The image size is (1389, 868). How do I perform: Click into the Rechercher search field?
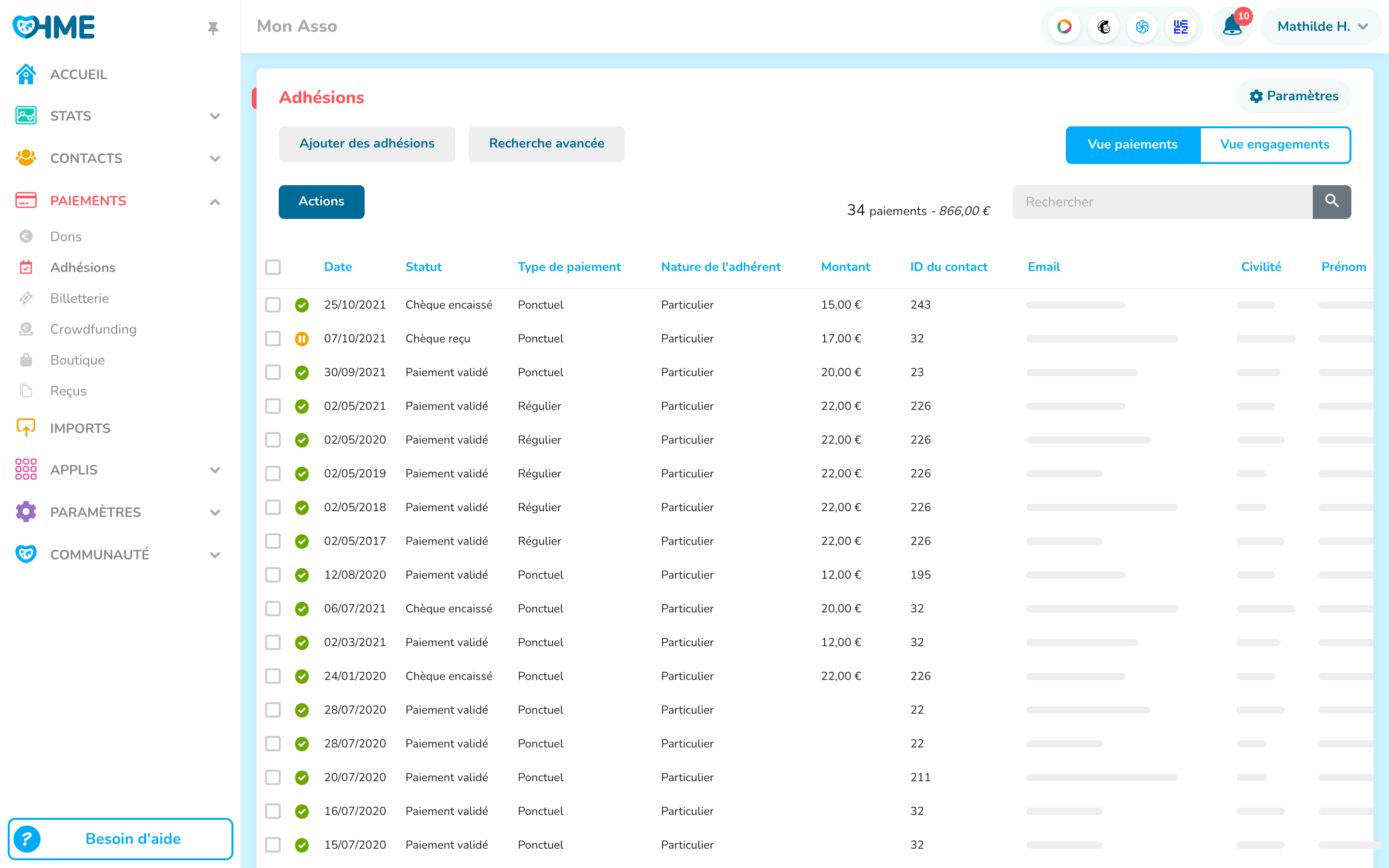(1162, 202)
